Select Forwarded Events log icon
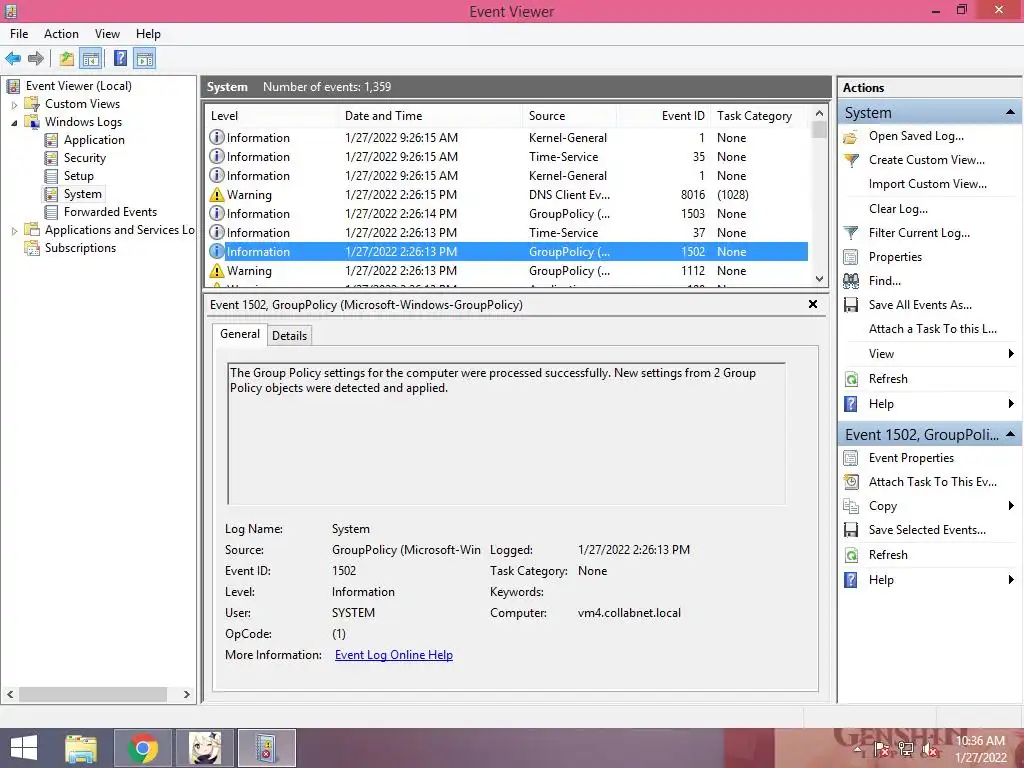1024x768 pixels. tap(51, 212)
